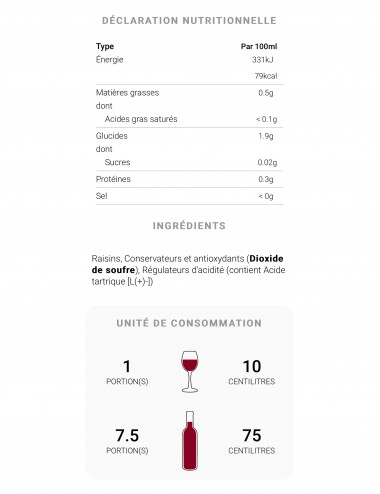
Task: Click the Par 100ml column header
Action: tap(259, 46)
